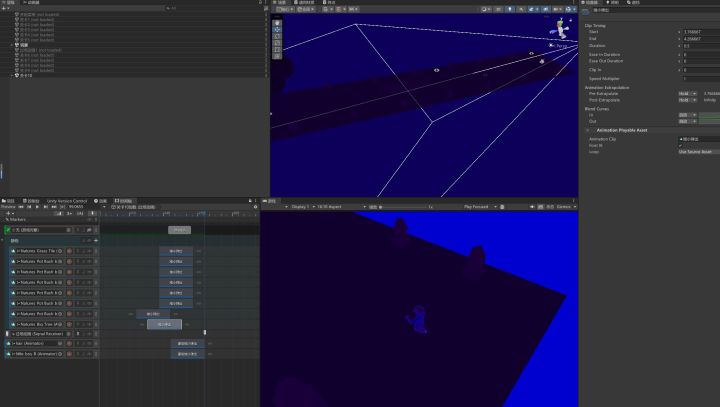Viewport: 720px width, 407px height.
Task: Select the Move tool in Scene view
Action: tap(277, 29)
